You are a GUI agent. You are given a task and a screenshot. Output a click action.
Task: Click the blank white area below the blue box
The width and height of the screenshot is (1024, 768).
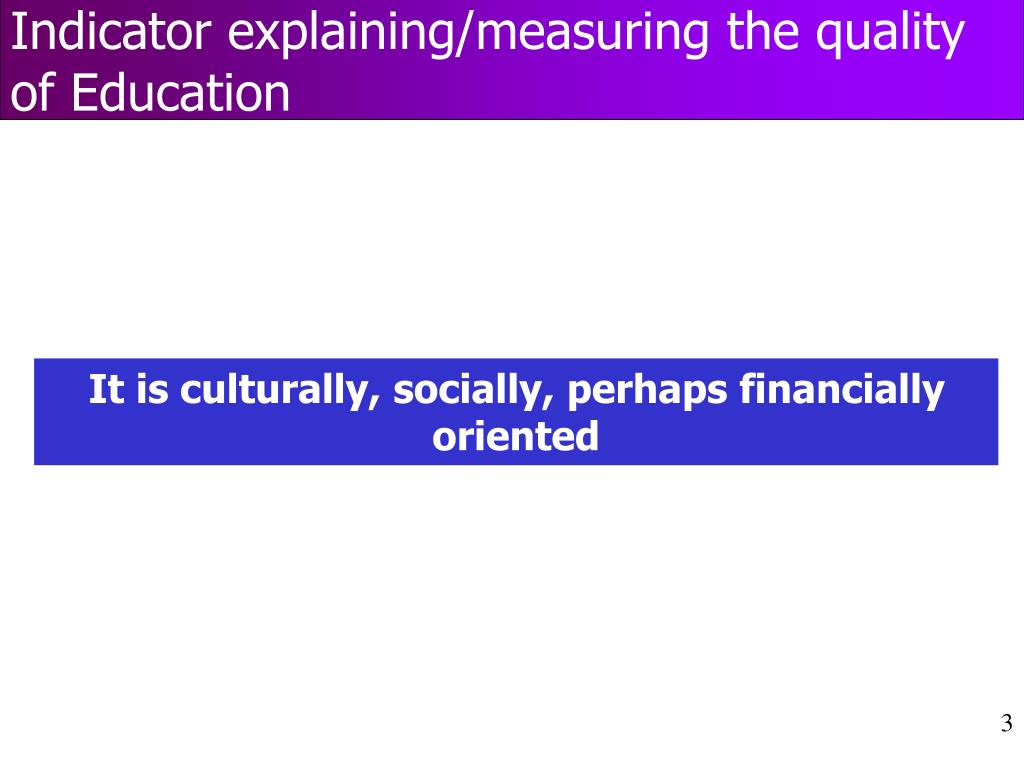pos(512,588)
